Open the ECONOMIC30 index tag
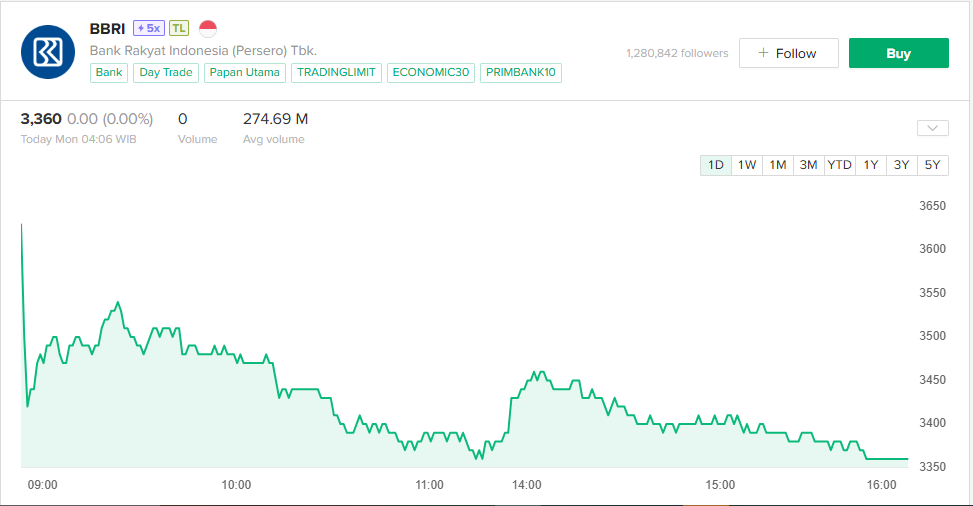 tap(431, 73)
